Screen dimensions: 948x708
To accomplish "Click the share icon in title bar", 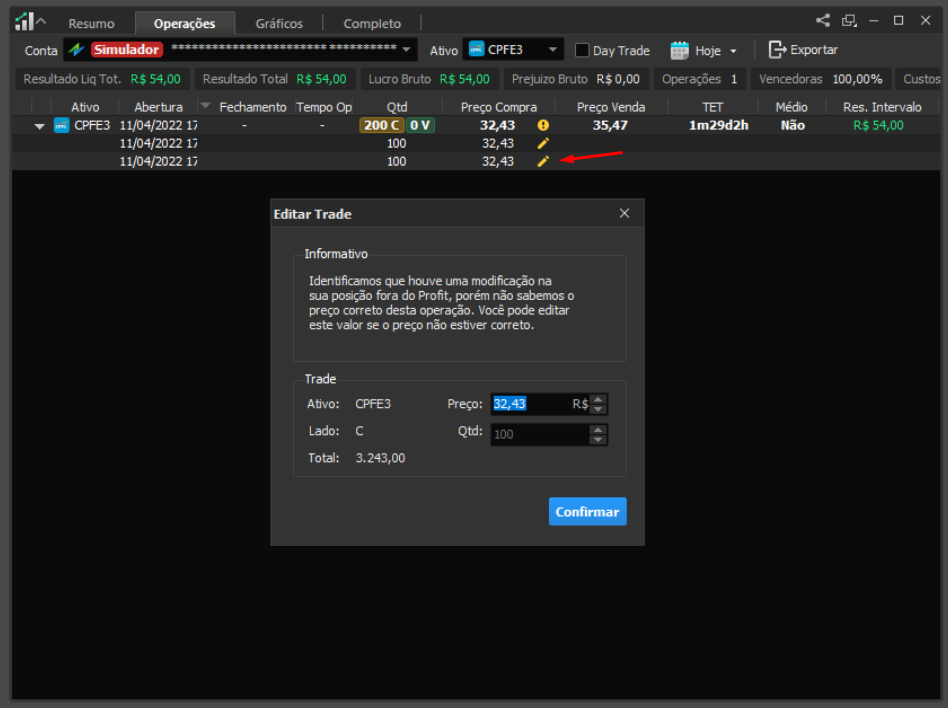I will 822,21.
